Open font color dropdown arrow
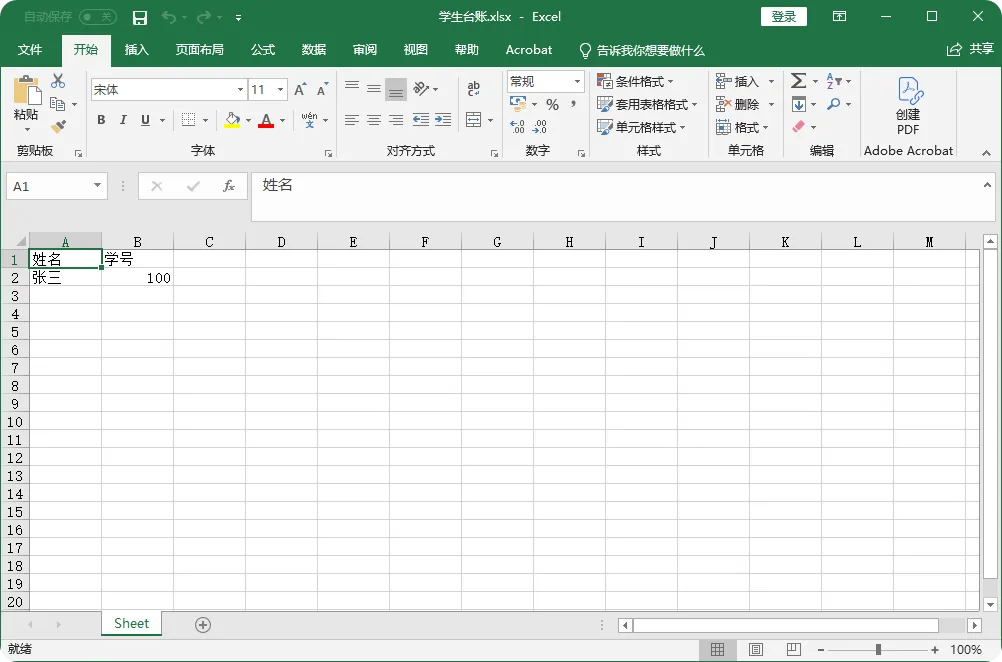Screen dimensions: 1002x662 282,120
